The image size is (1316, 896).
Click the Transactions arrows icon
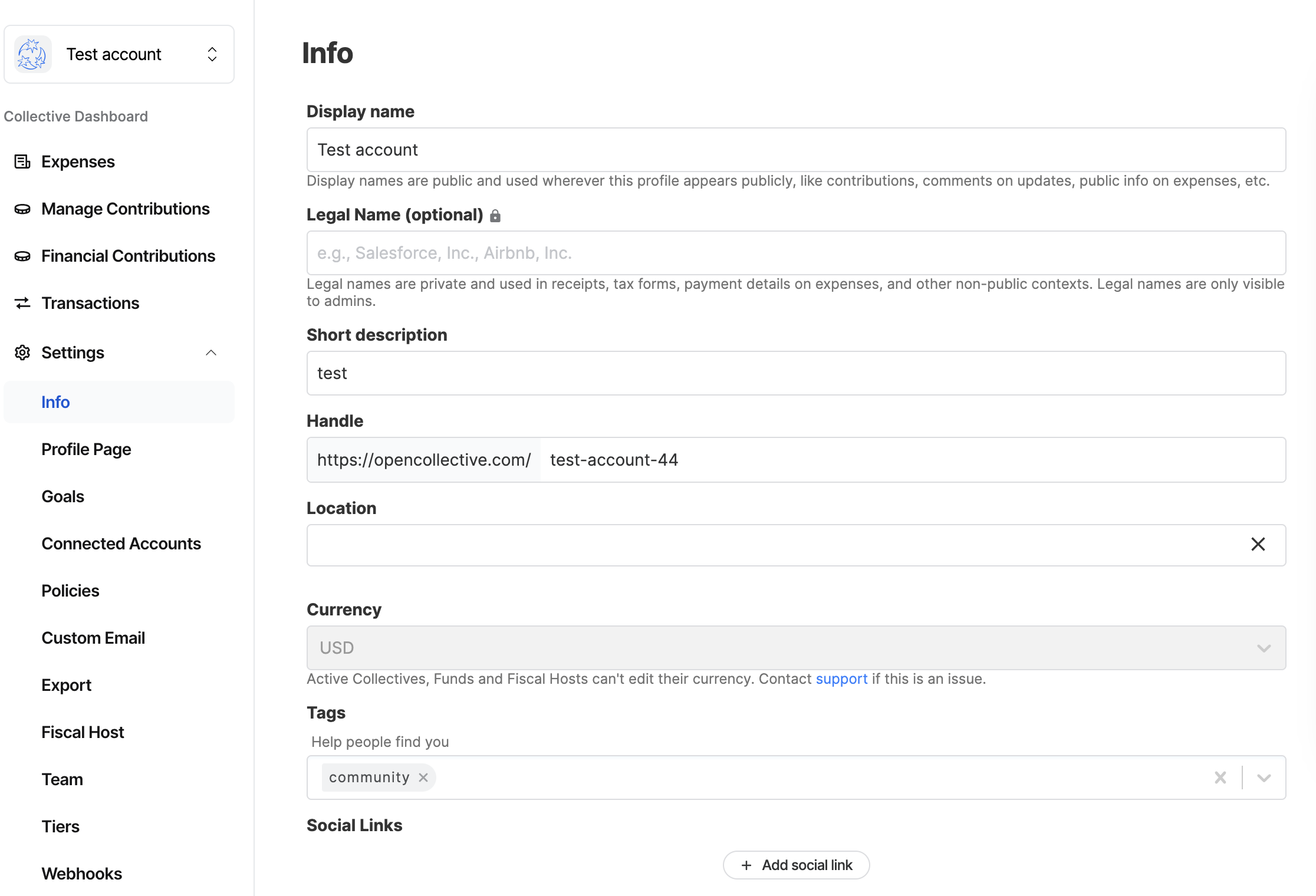[22, 303]
